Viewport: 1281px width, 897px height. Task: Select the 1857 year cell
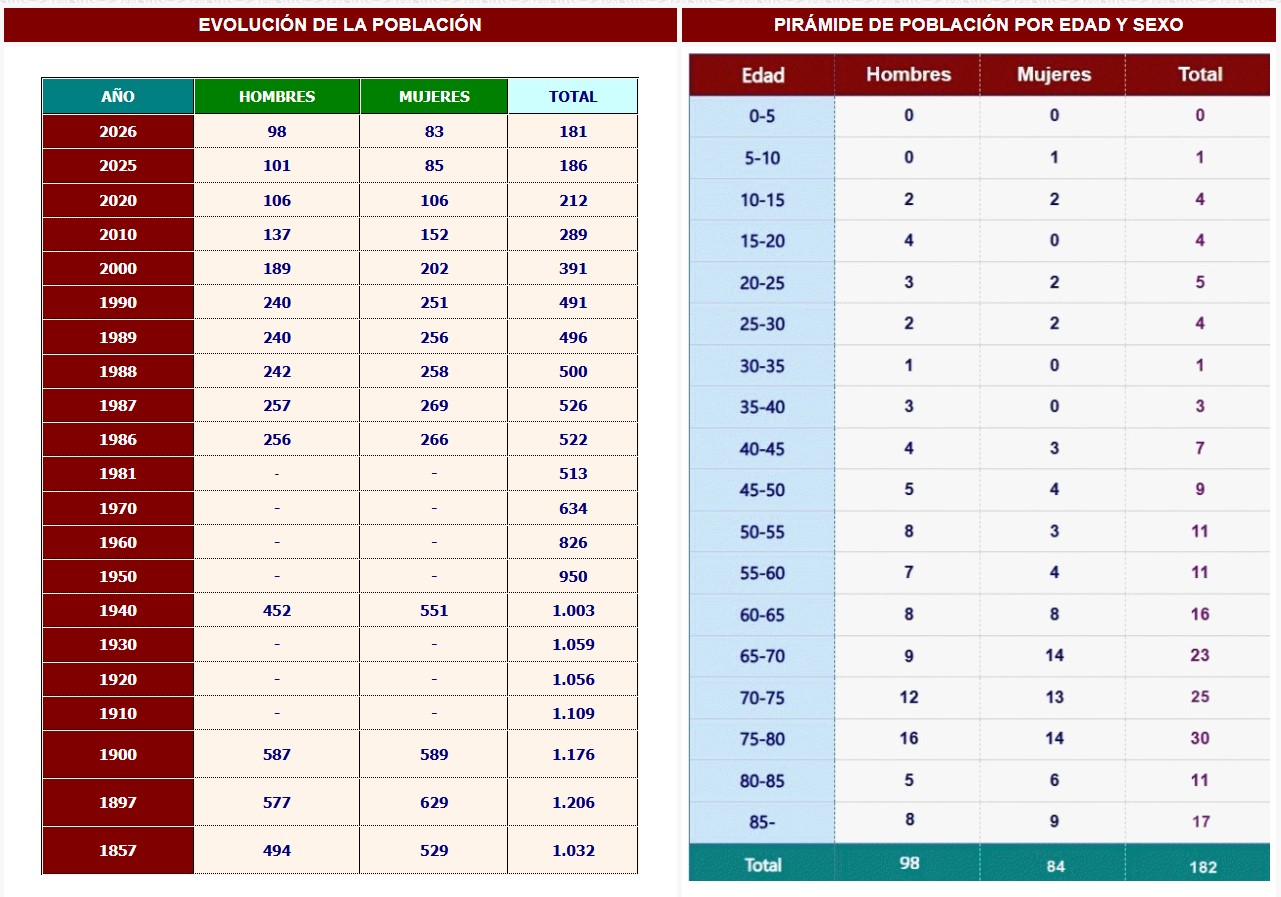(x=118, y=851)
